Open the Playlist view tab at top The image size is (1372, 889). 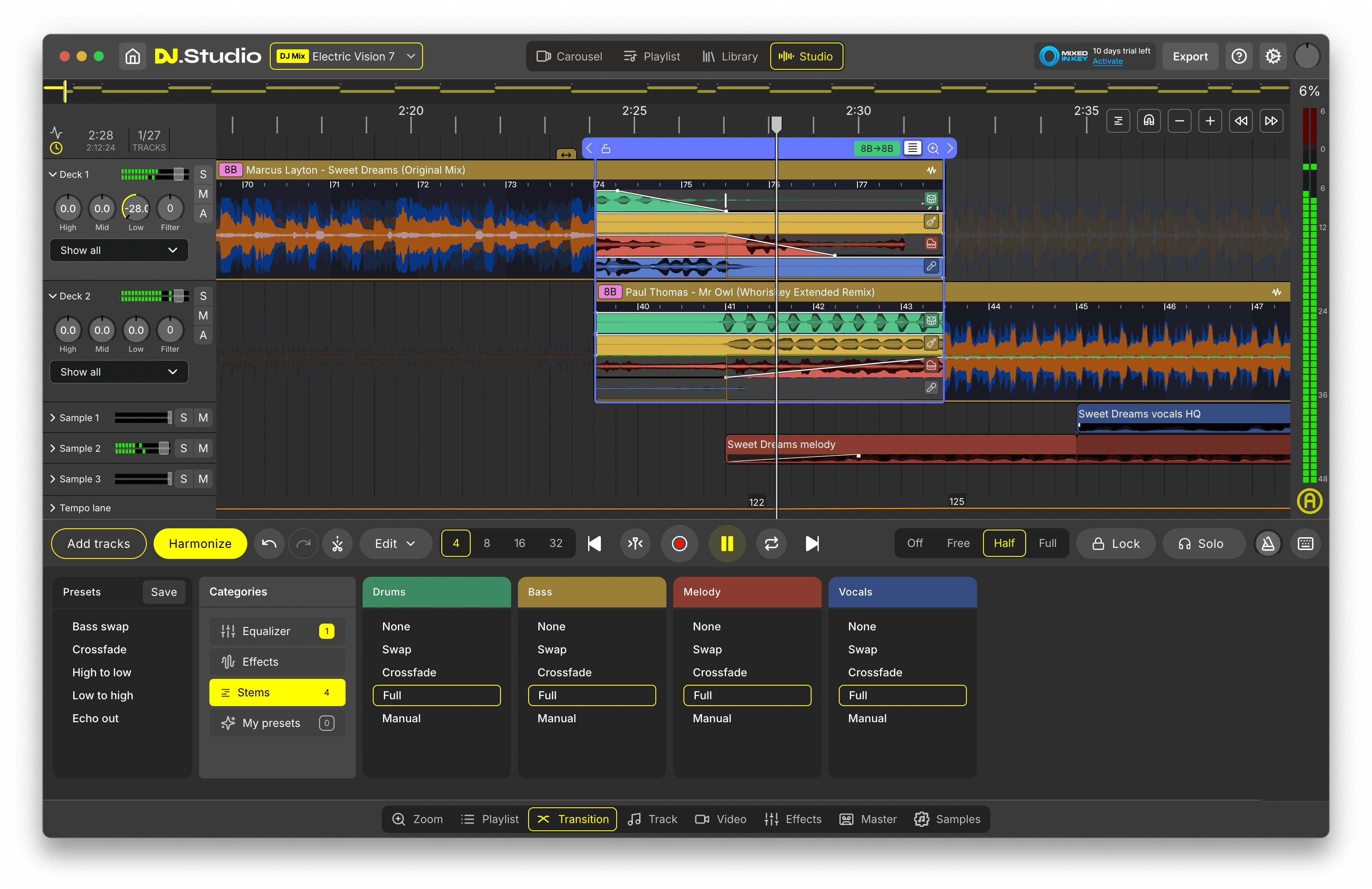652,57
